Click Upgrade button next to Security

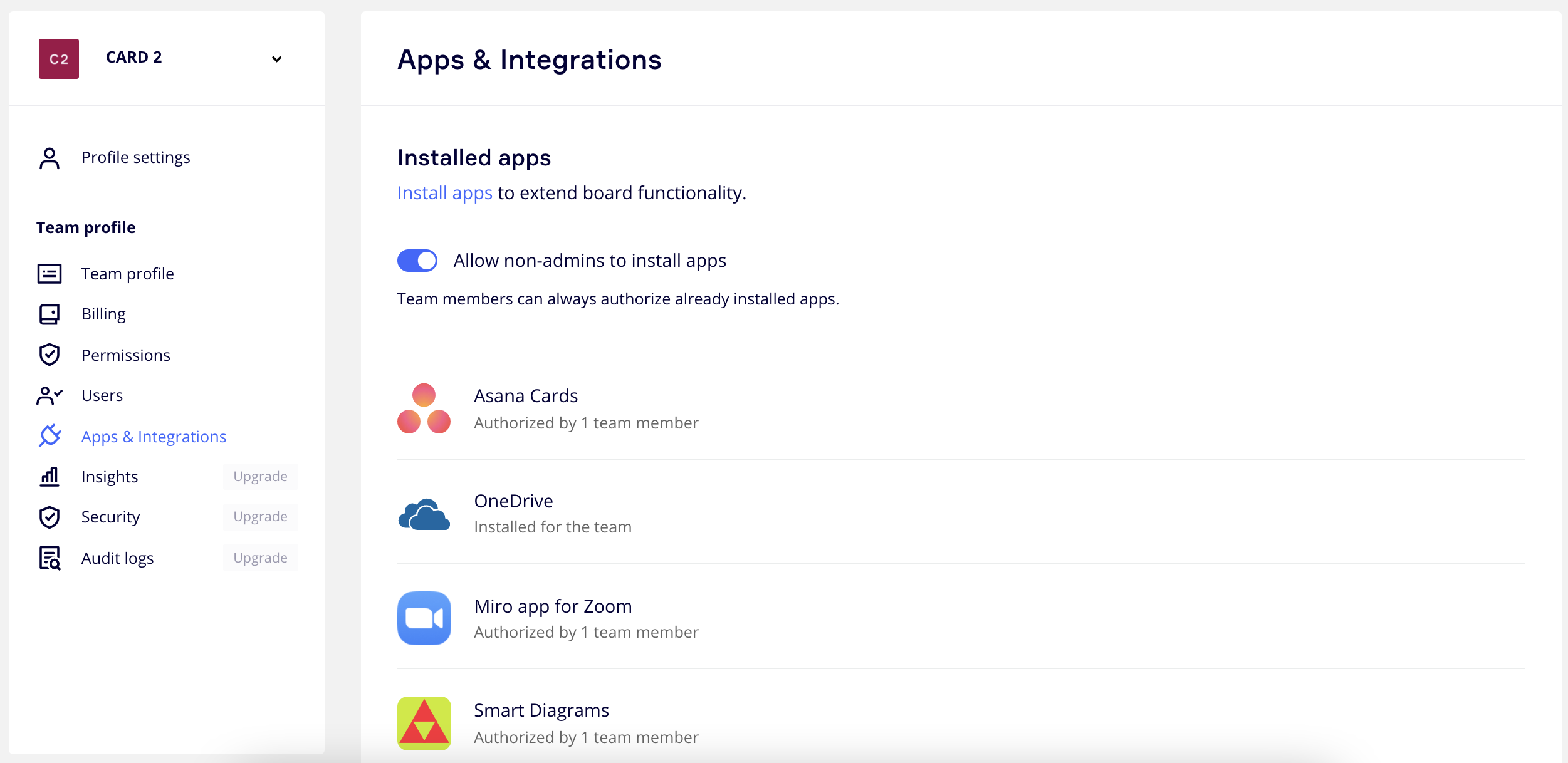(x=260, y=517)
